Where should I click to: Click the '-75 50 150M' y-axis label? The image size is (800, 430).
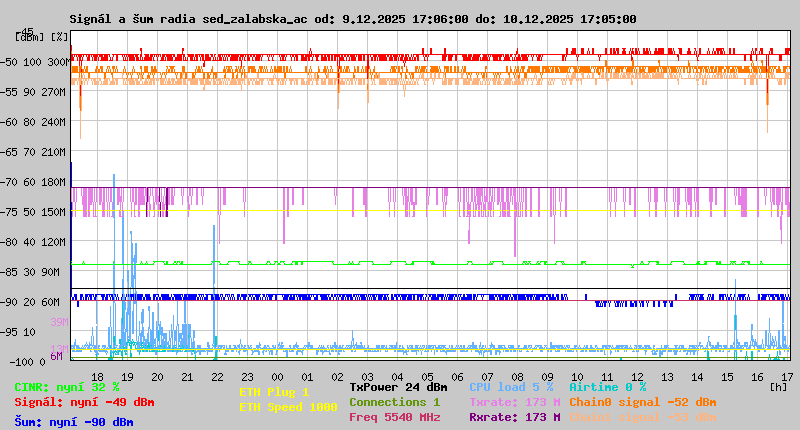[33, 212]
